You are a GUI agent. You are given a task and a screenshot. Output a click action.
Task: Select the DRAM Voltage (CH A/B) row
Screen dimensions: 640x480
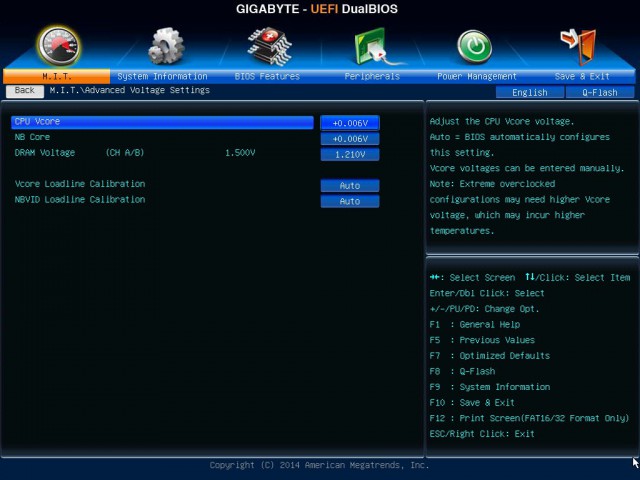tap(162, 153)
